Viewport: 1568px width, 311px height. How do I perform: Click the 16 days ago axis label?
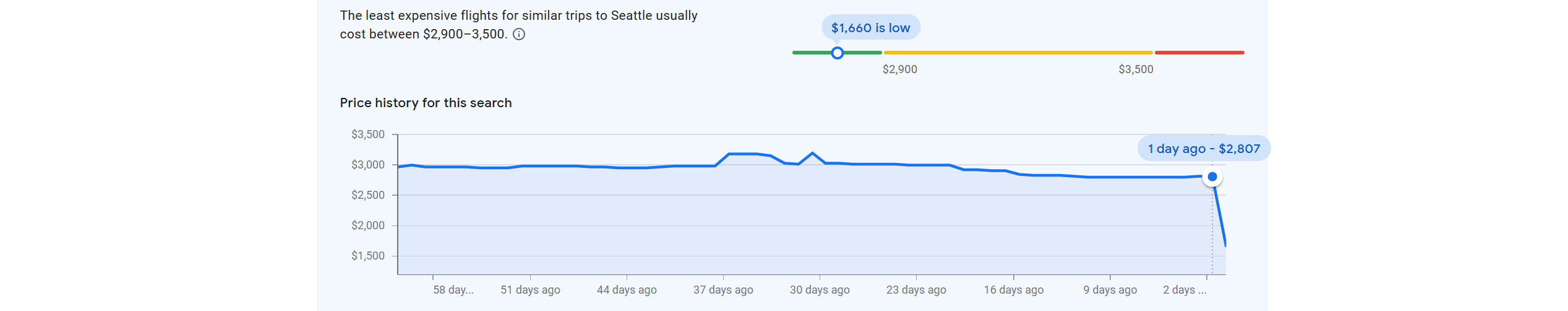point(1013,290)
